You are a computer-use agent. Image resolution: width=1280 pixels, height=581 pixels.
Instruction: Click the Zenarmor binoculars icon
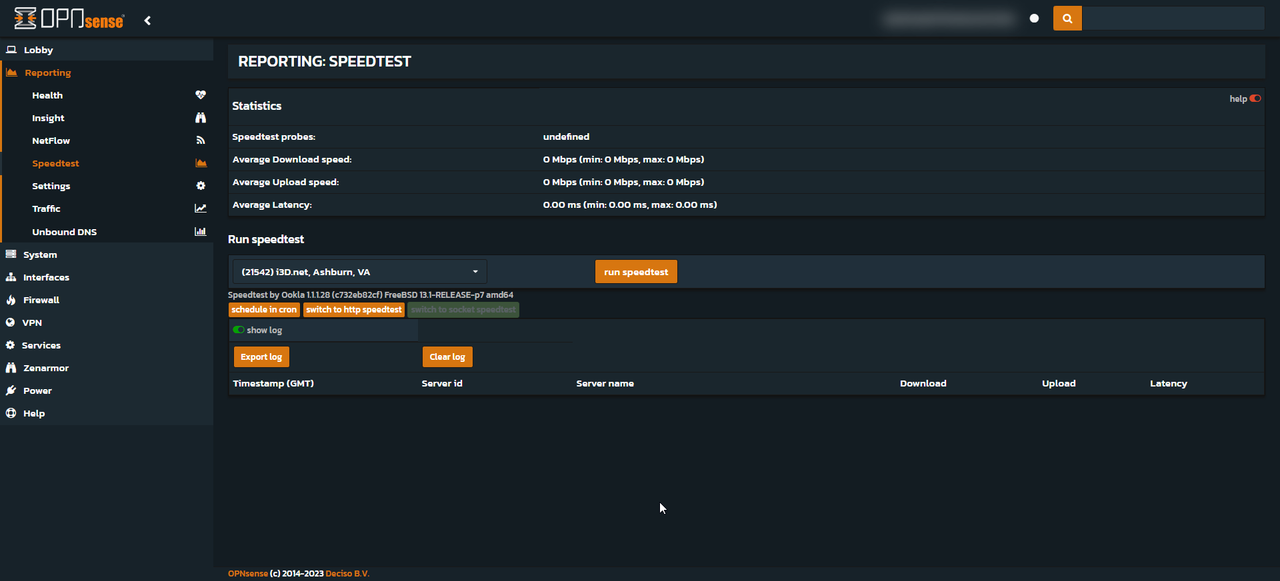click(11, 368)
